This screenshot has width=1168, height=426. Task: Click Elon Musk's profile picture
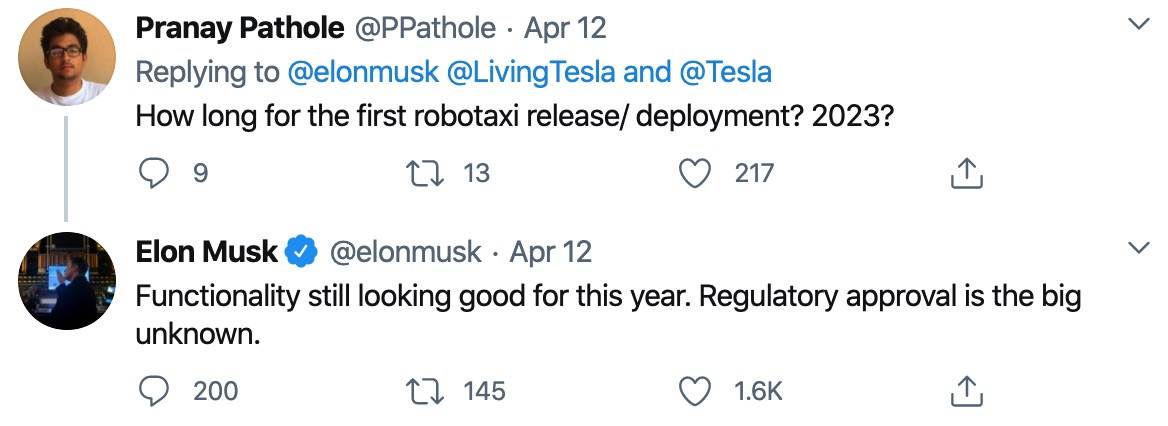66,281
